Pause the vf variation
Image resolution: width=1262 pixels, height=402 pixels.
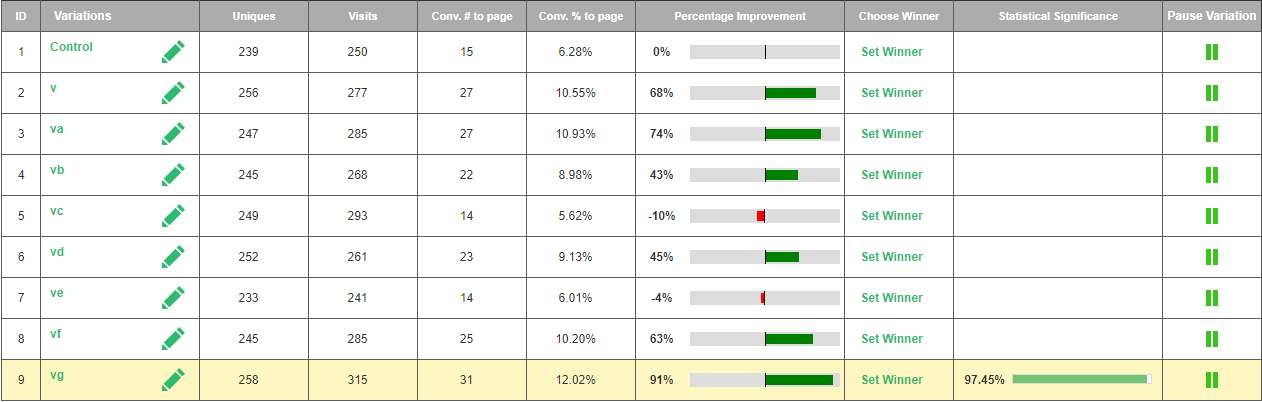click(x=1211, y=339)
